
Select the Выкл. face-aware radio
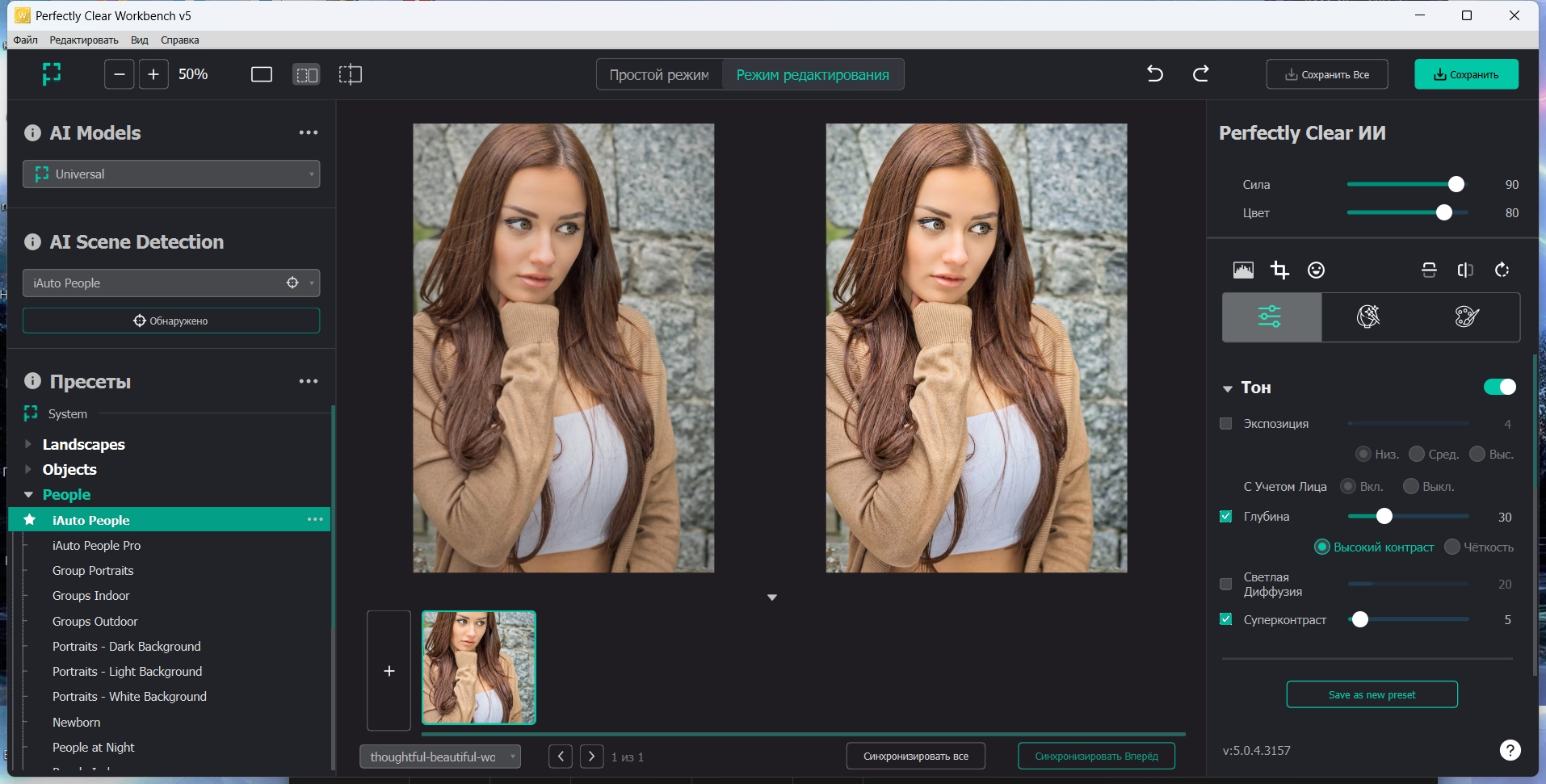[x=1411, y=486]
